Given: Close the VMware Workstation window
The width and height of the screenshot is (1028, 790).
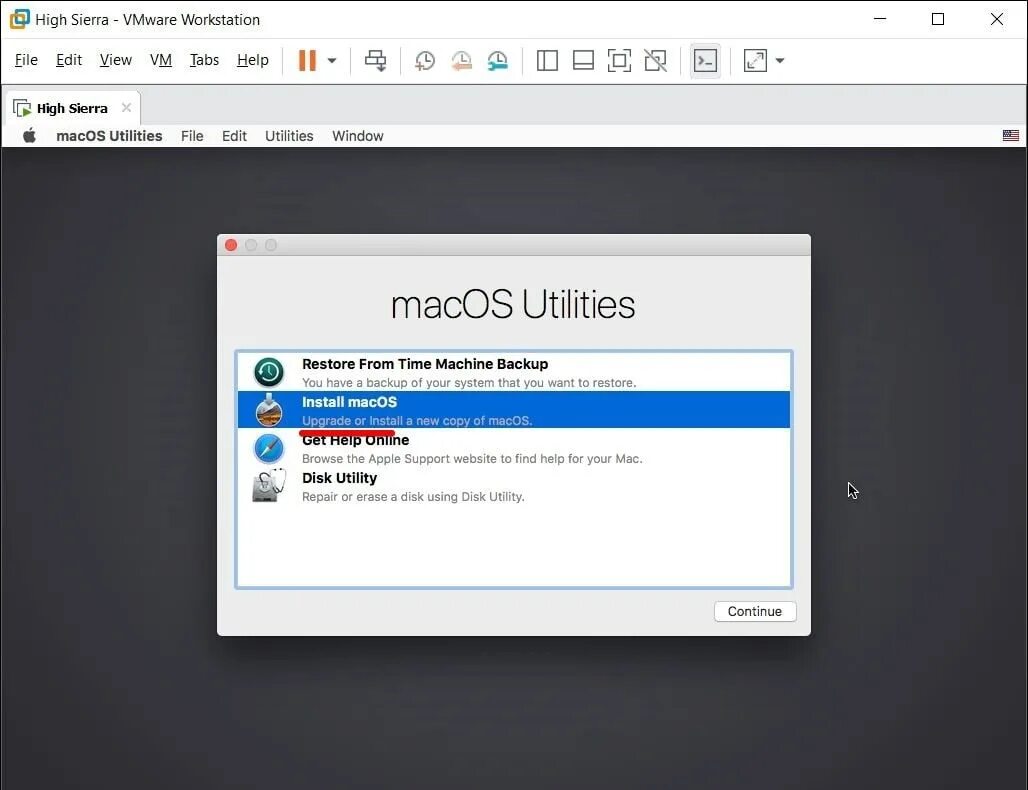Looking at the screenshot, I should 997,19.
